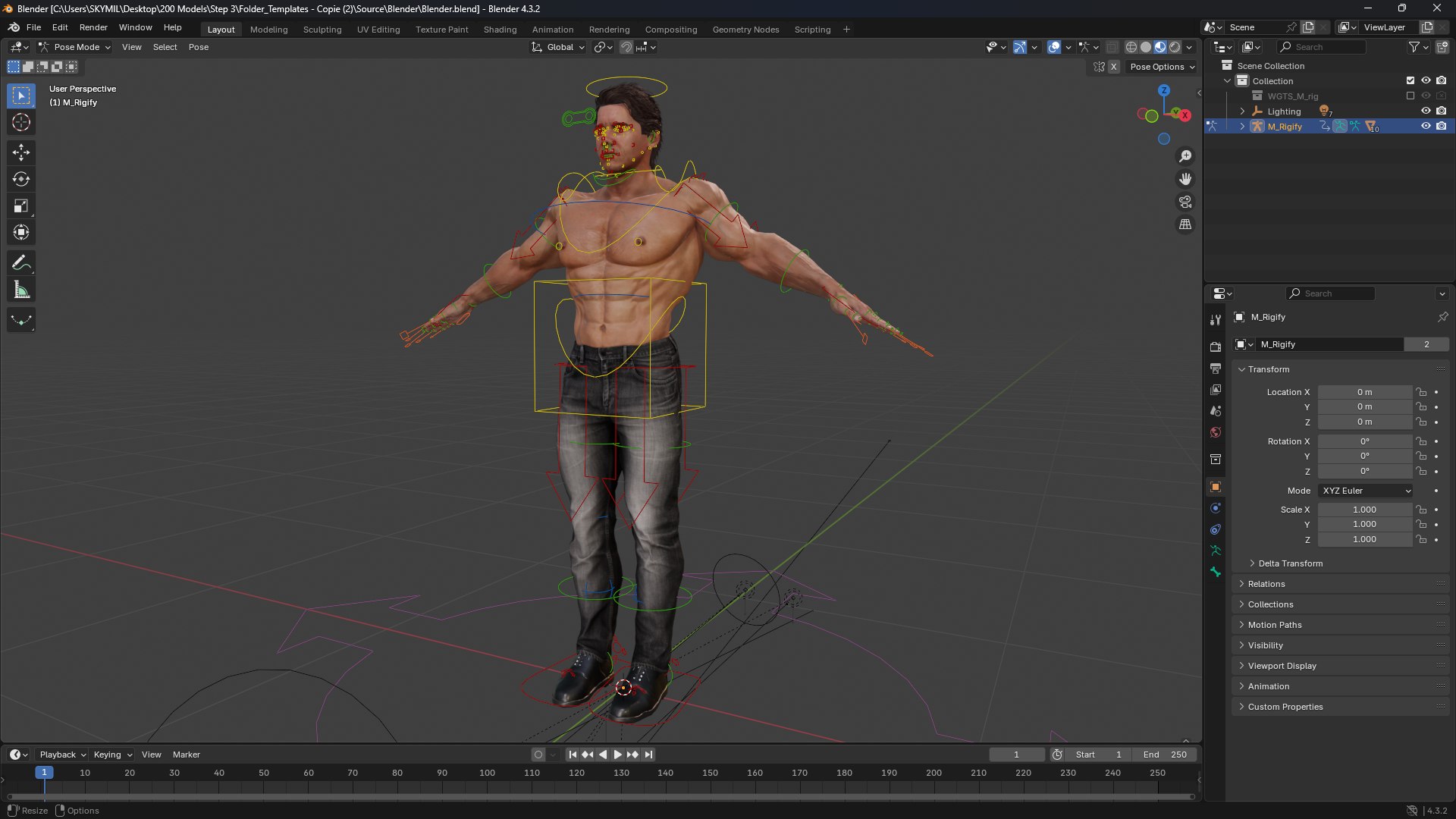Viewport: 1456px width, 819px height.
Task: Expand the M_Rigify outliner tree item
Action: [1242, 127]
